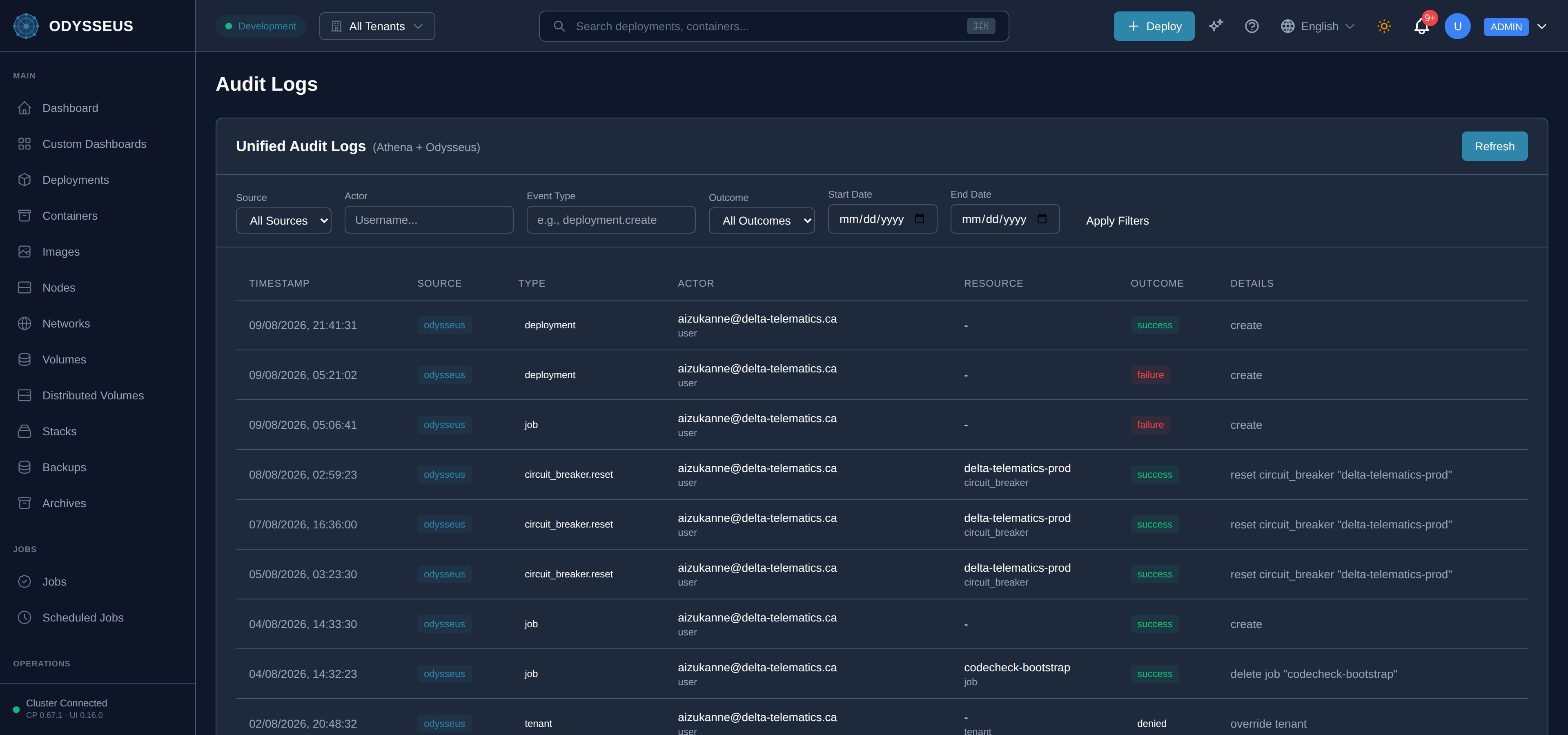Click the Volumes database icon

pos(24,359)
